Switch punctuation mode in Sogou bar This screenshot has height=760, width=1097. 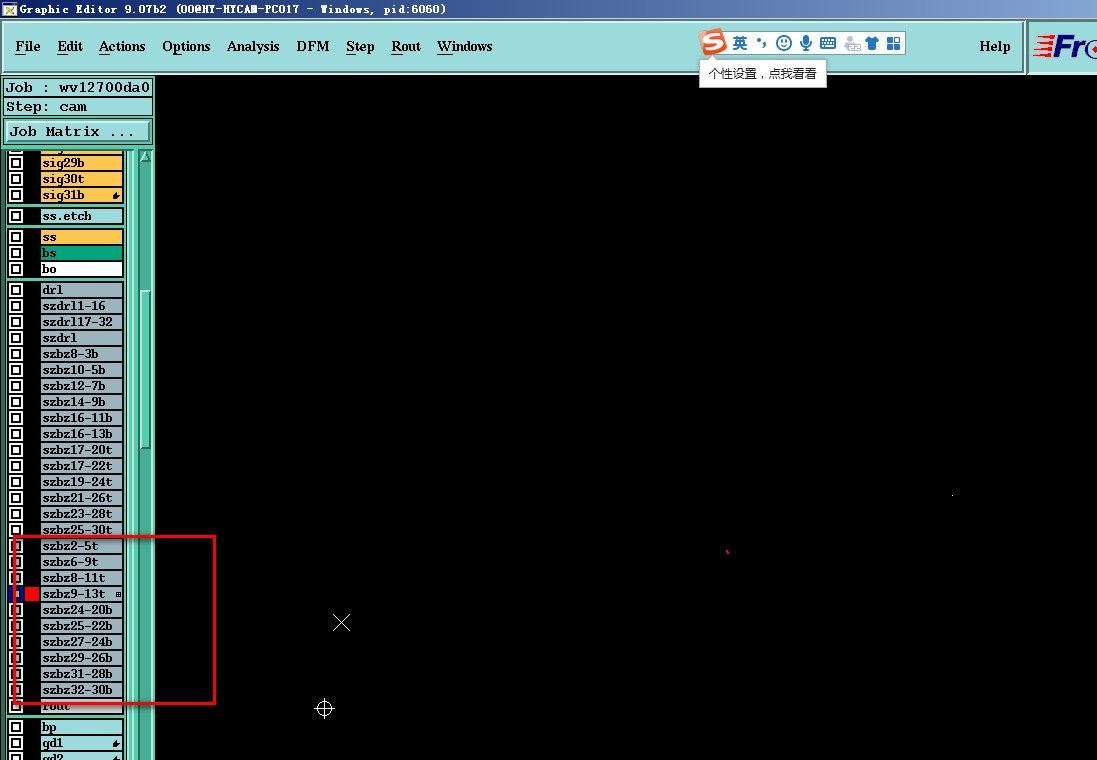pyautogui.click(x=761, y=43)
